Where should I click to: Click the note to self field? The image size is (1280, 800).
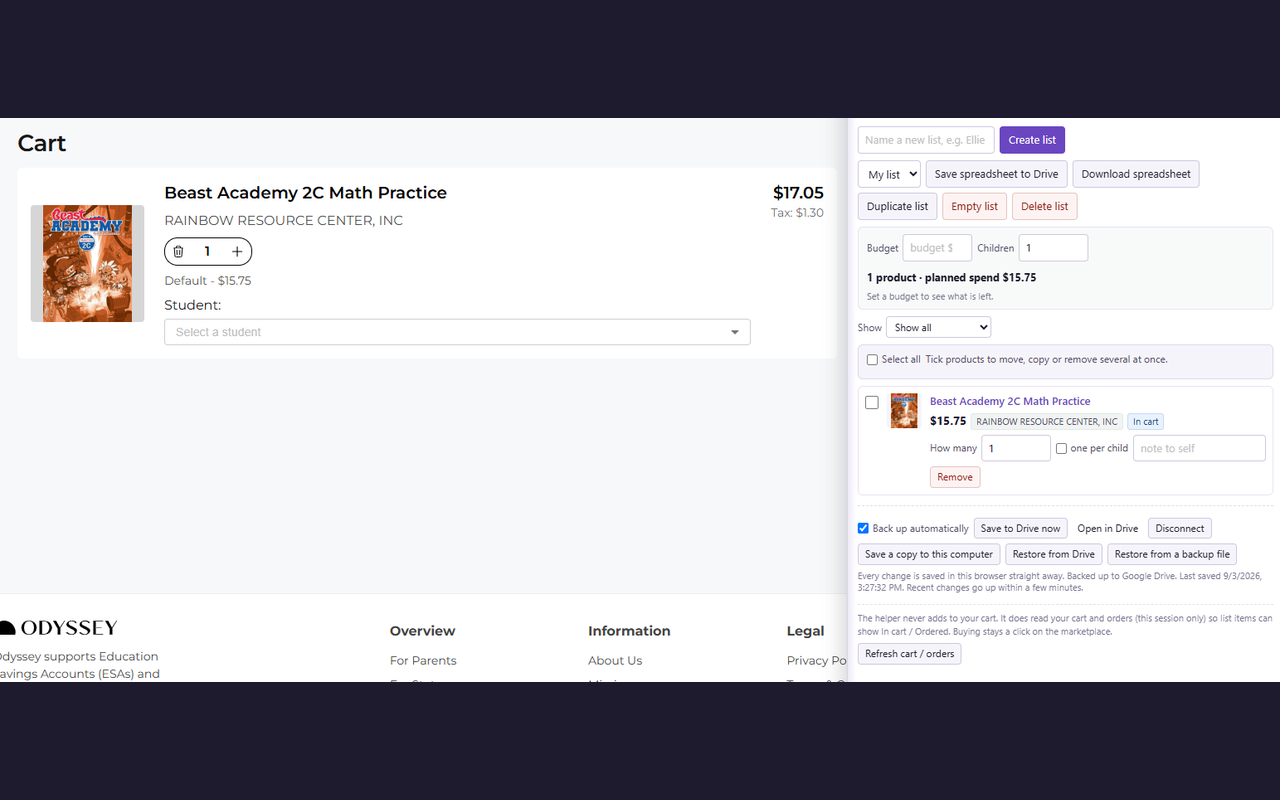click(x=1199, y=448)
